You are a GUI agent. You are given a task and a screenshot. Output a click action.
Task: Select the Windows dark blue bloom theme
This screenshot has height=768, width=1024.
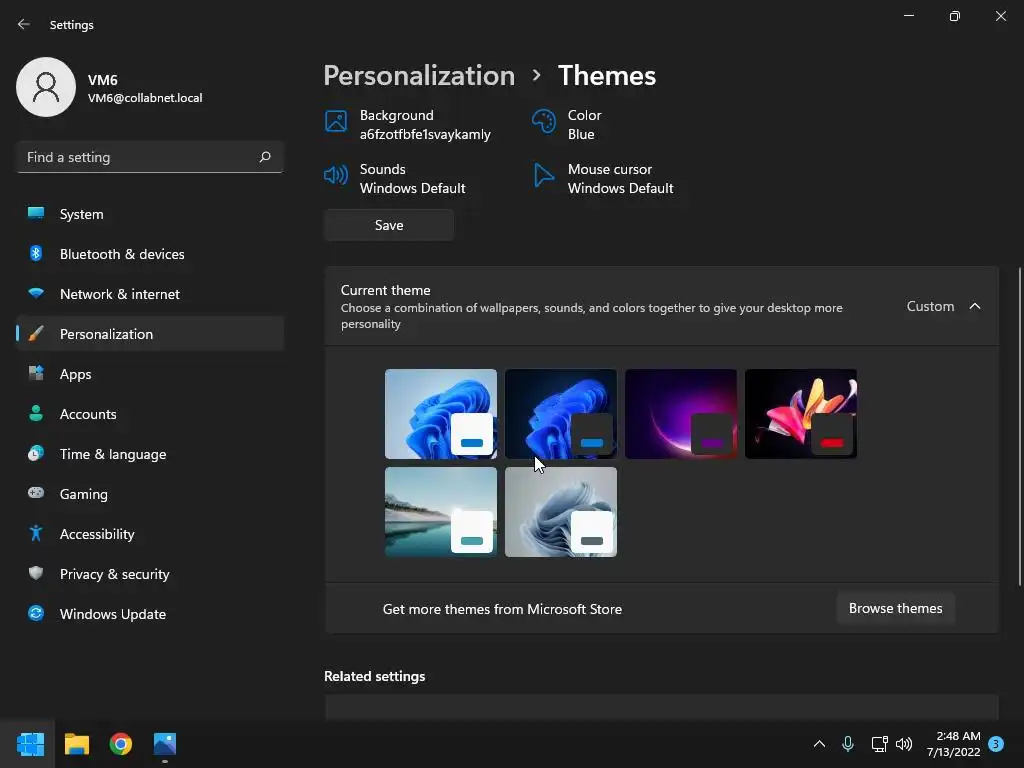pyautogui.click(x=560, y=413)
